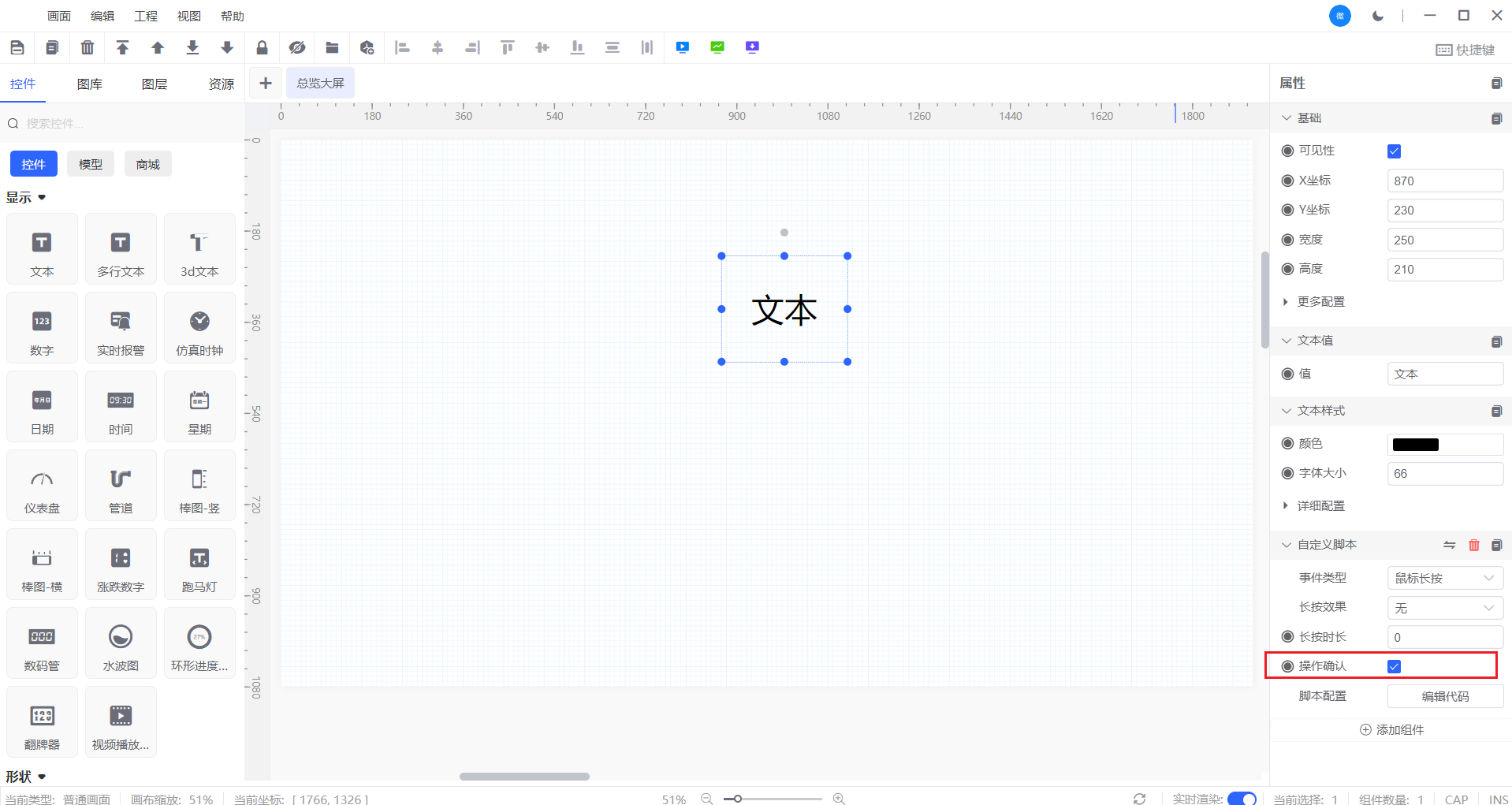Expand the 更多配置 section
The width and height of the screenshot is (1512, 805).
1320,302
